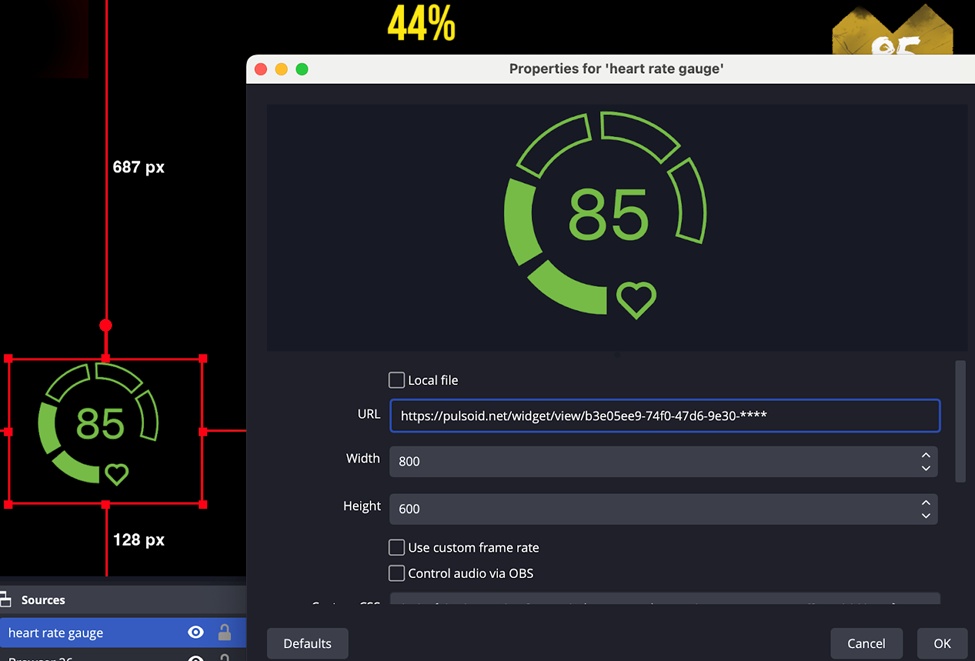Enable Control audio via OBS
The height and width of the screenshot is (661, 975).
pos(396,573)
